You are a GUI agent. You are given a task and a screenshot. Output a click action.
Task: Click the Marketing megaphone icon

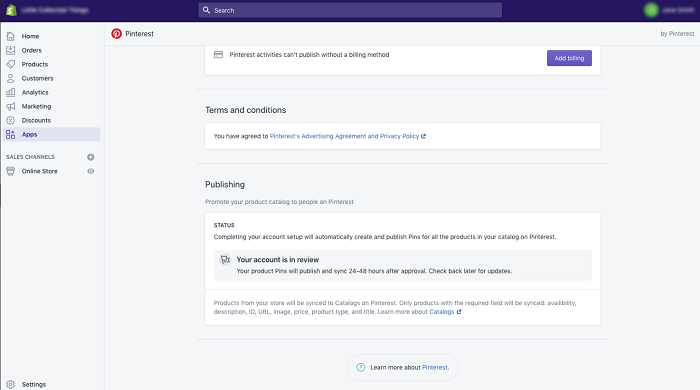click(11, 106)
